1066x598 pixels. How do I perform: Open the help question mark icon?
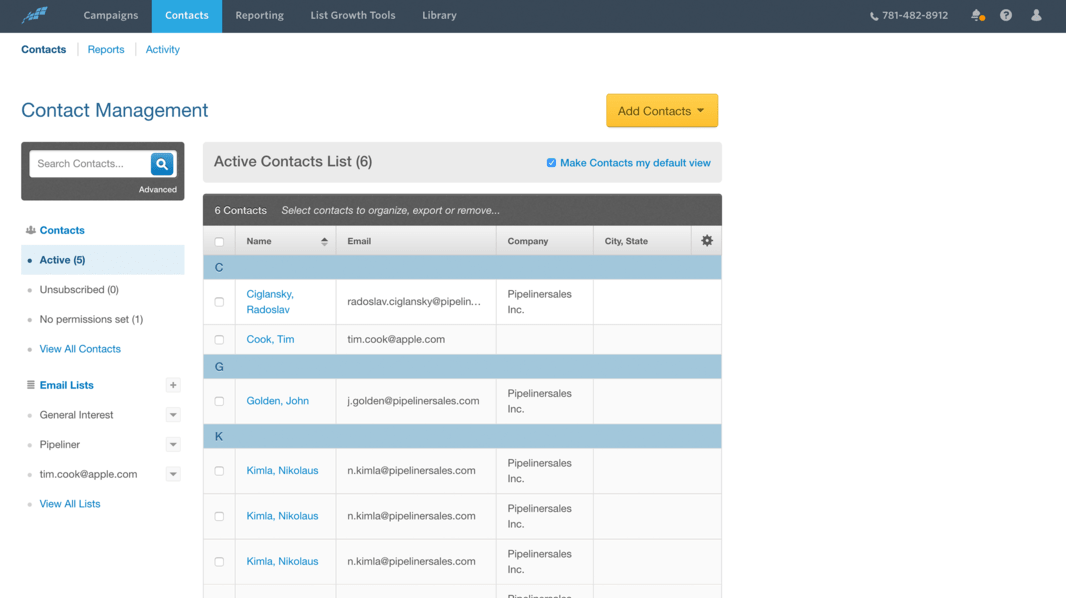[x=1006, y=15]
